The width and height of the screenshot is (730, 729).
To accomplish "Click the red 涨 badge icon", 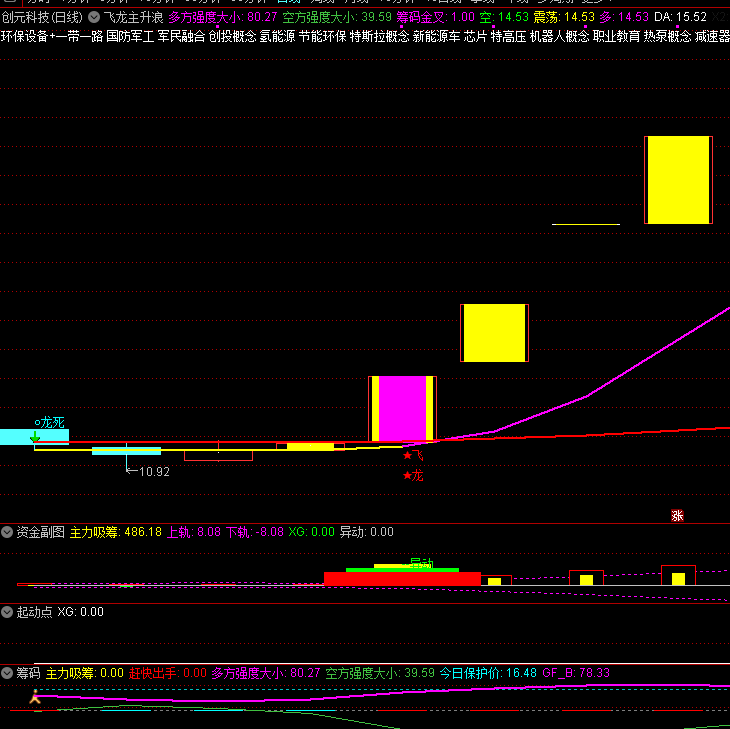I will pyautogui.click(x=677, y=516).
